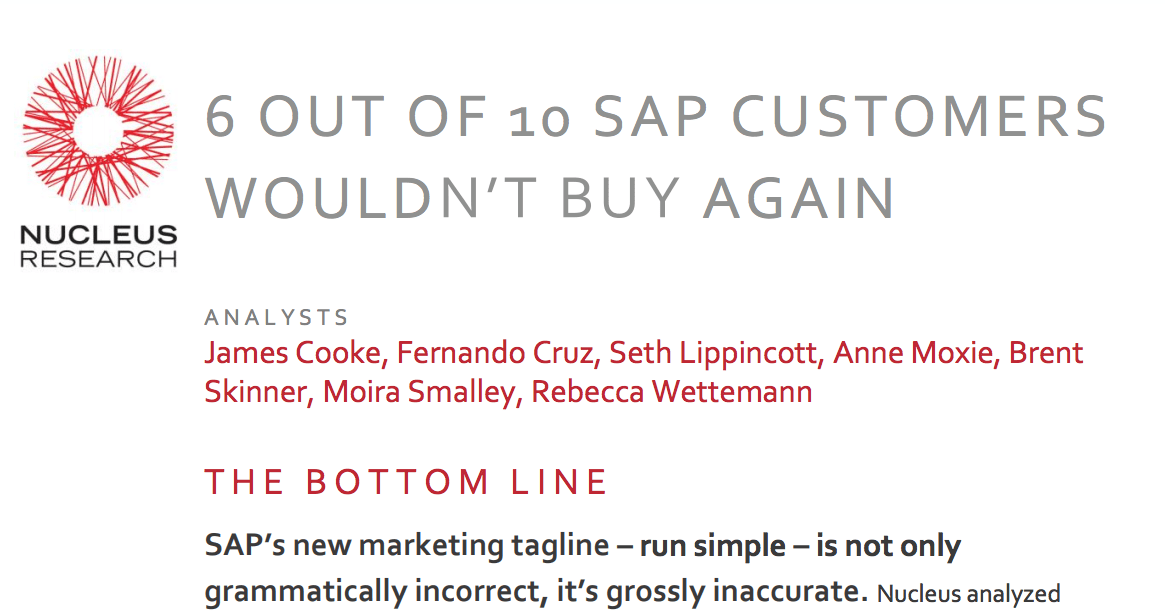The height and width of the screenshot is (616, 1165).
Task: Select Seth Lippincott in the analysts list
Action: (715, 353)
